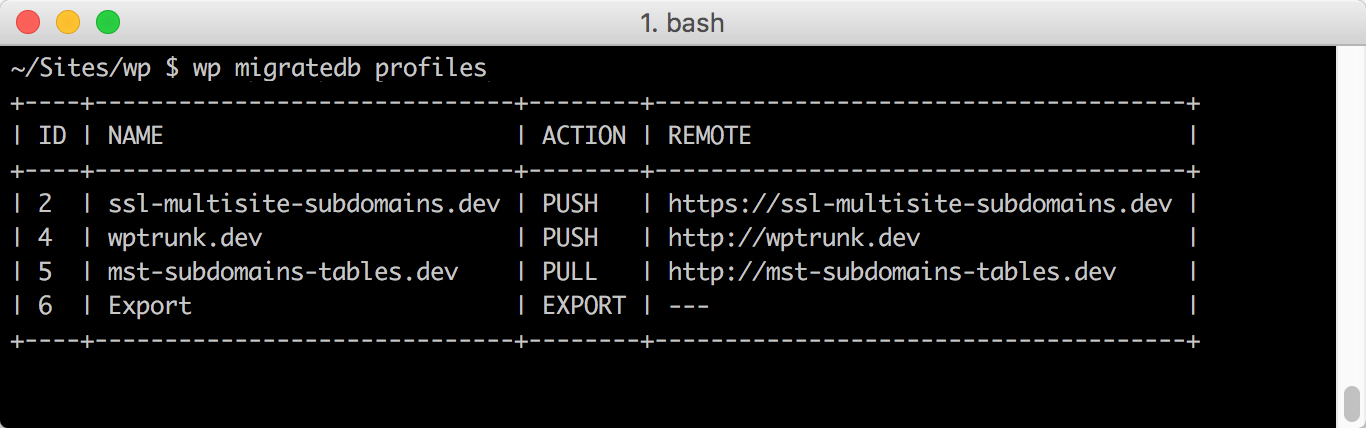Click the ID column header

(52, 135)
